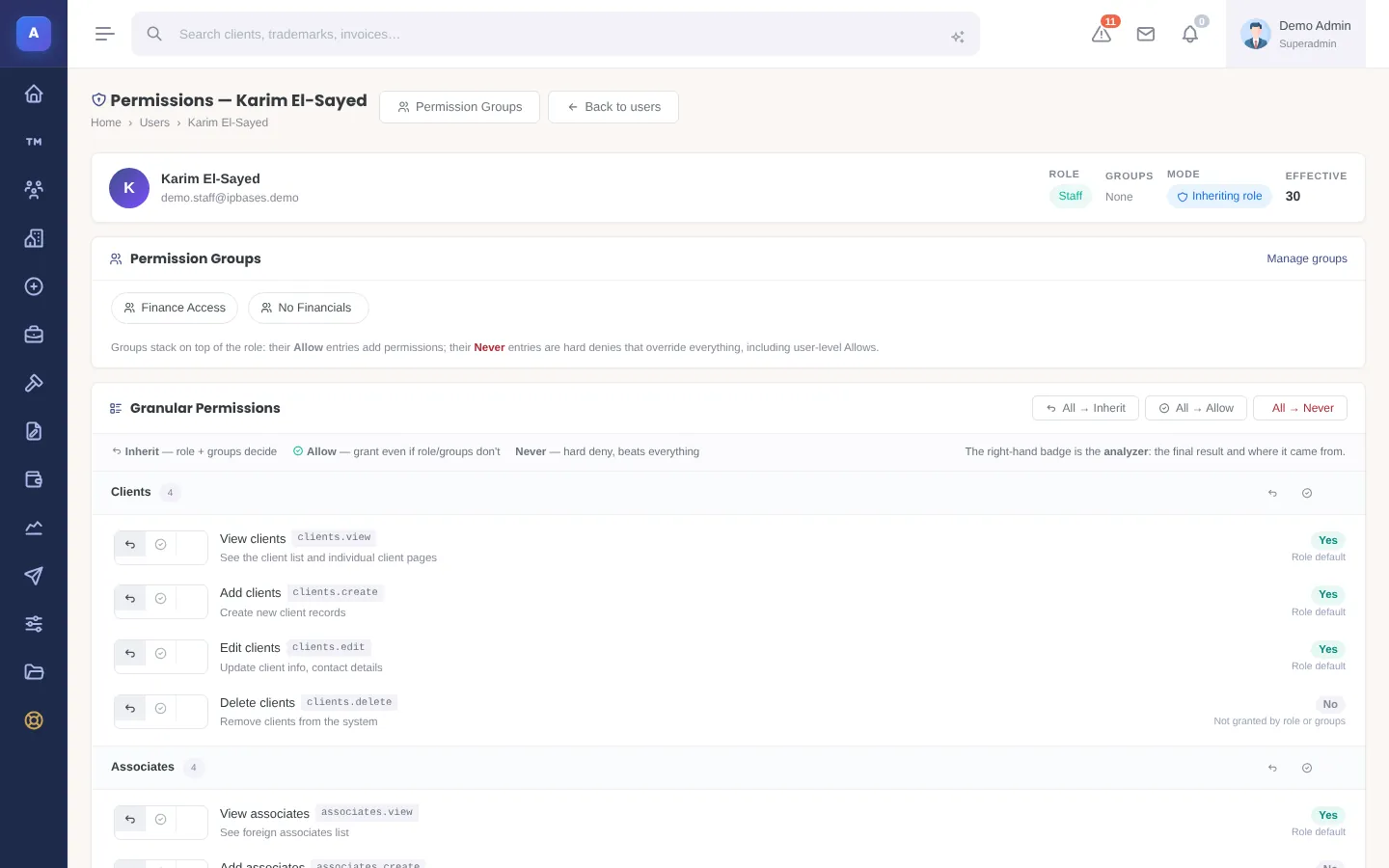The height and width of the screenshot is (868, 1389).
Task: Click Back to users button
Action: 613,107
